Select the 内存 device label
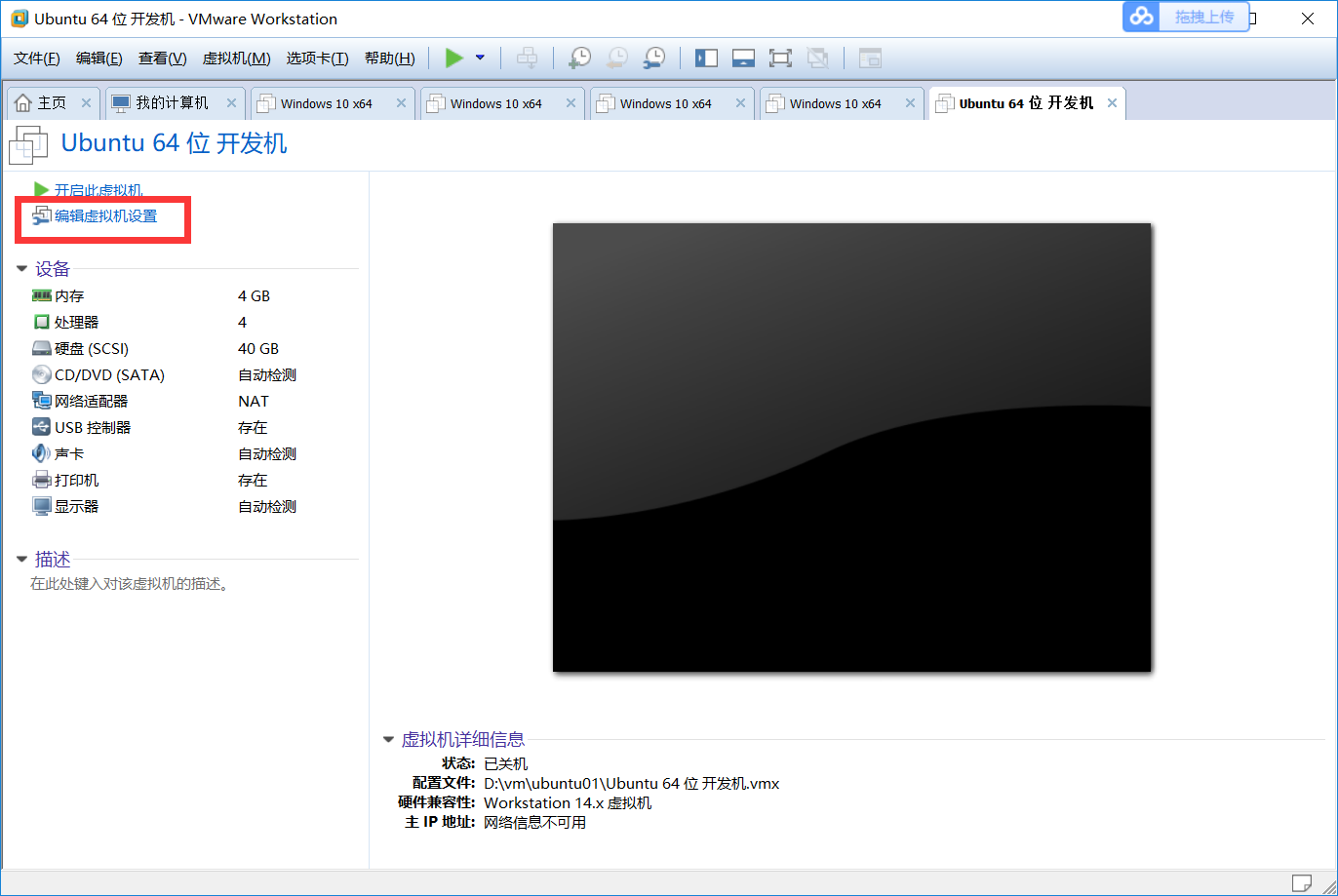This screenshot has width=1338, height=896. click(x=69, y=295)
